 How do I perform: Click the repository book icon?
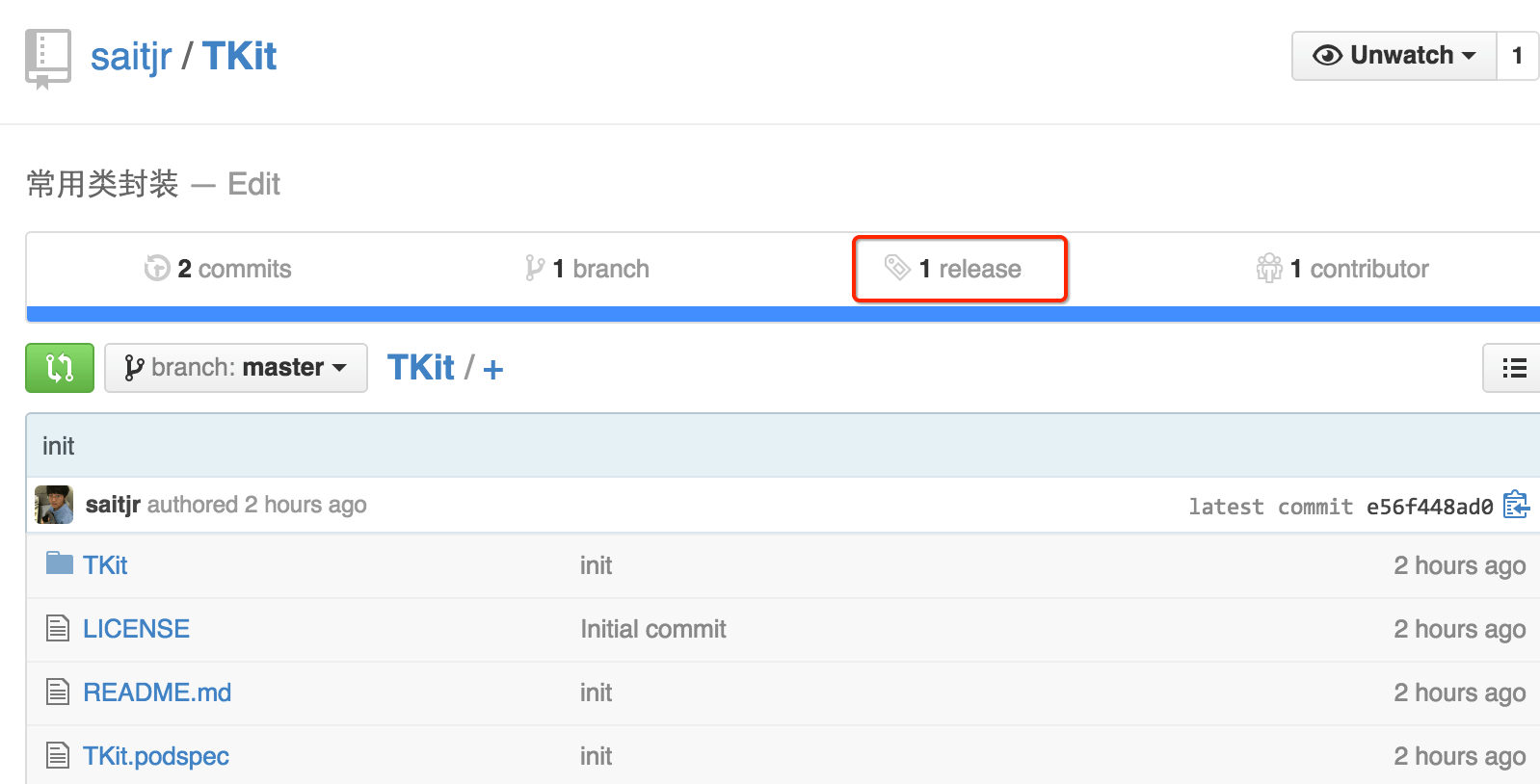point(47,58)
